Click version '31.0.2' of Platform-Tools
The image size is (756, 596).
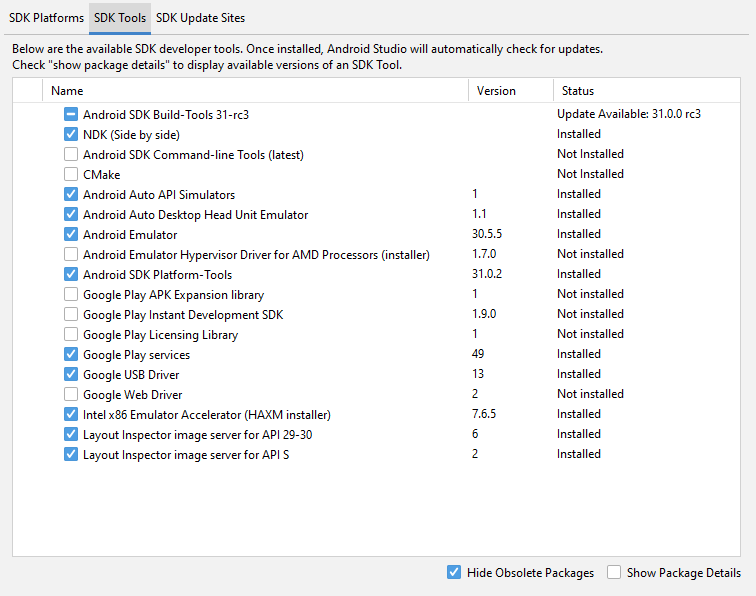pos(487,274)
